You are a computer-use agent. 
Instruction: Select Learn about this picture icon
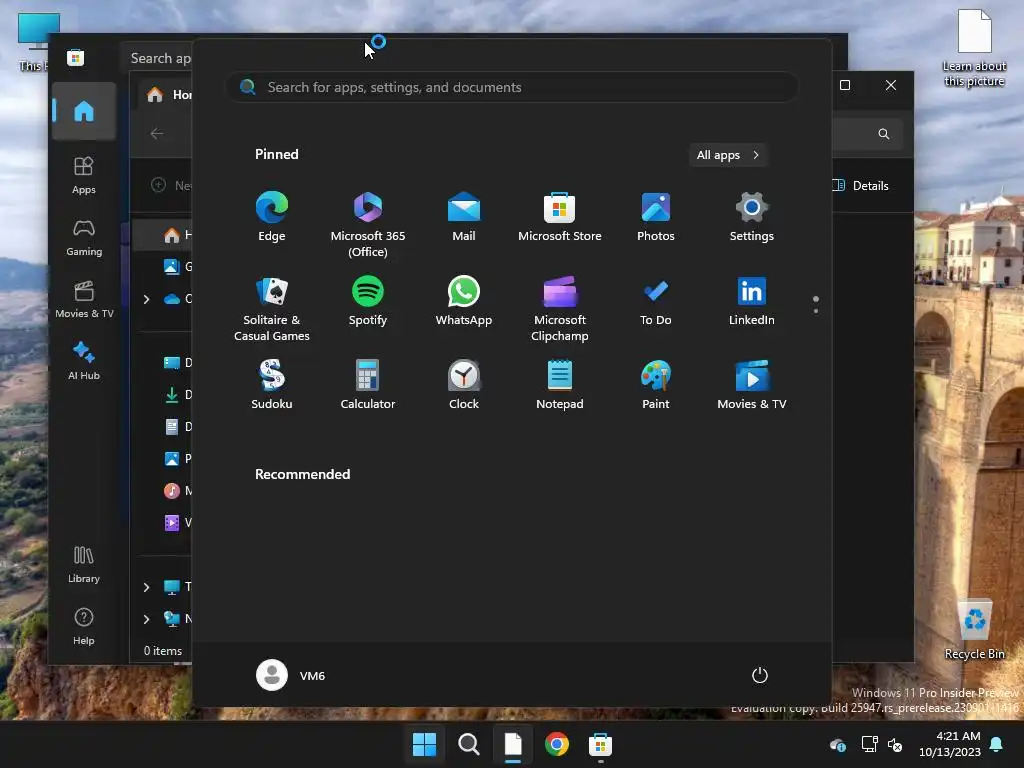tap(974, 49)
